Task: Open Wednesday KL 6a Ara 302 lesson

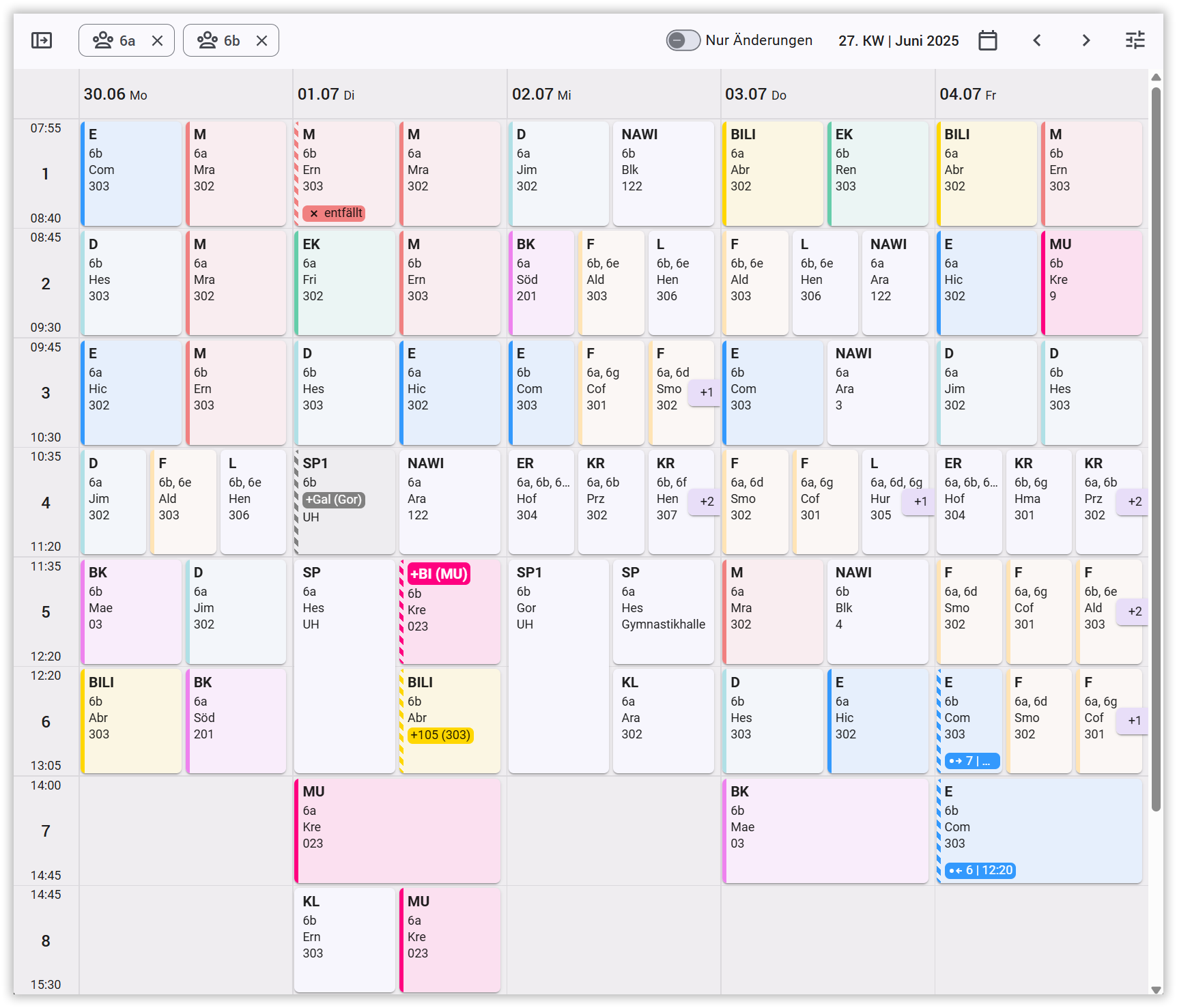Action: coord(664,721)
